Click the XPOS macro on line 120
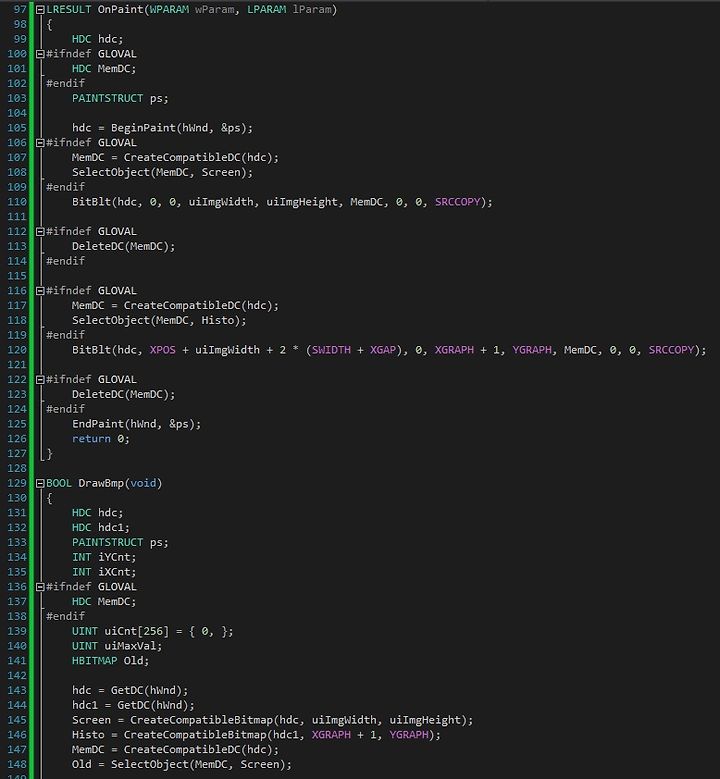This screenshot has width=720, height=779. (x=162, y=350)
